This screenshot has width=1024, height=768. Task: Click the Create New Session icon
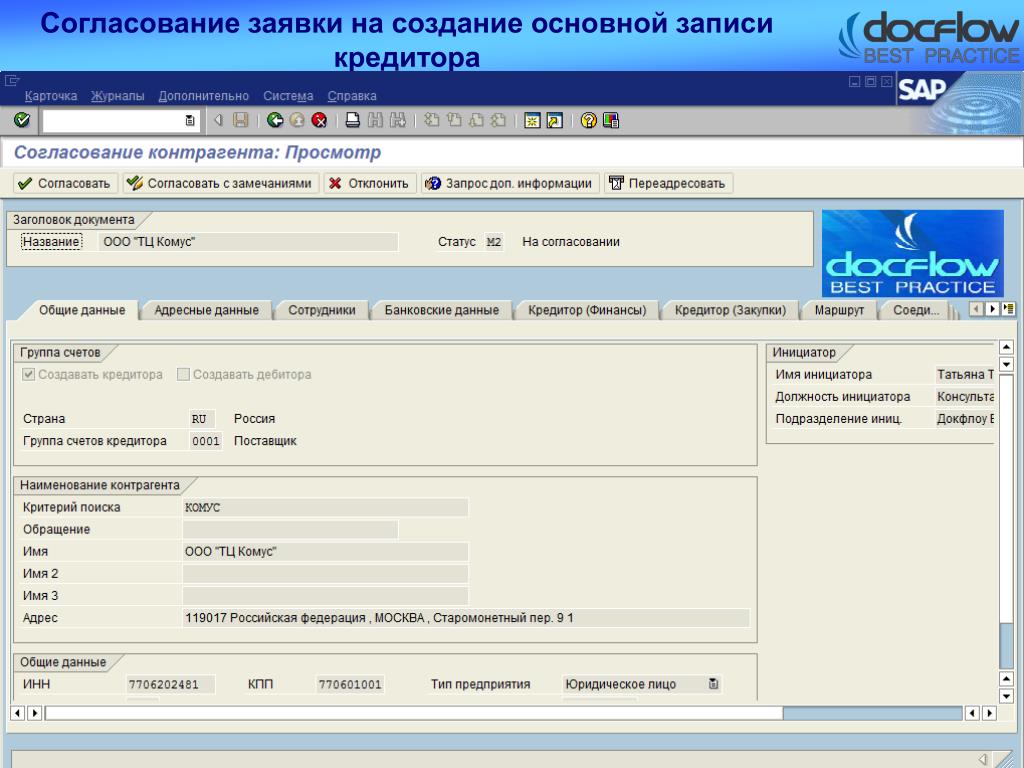532,120
